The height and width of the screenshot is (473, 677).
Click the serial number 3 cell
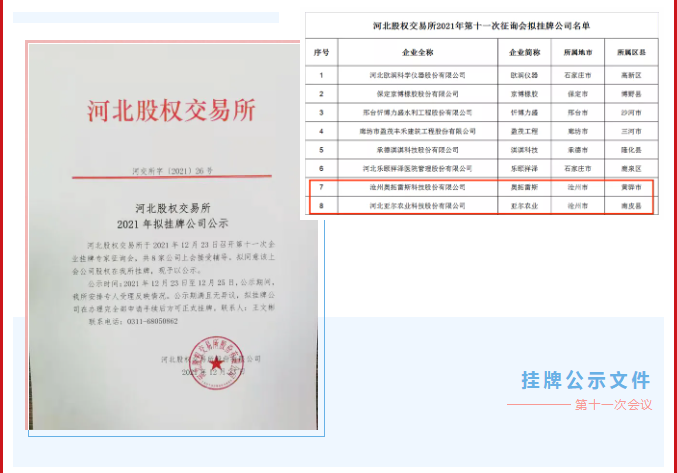[321, 113]
